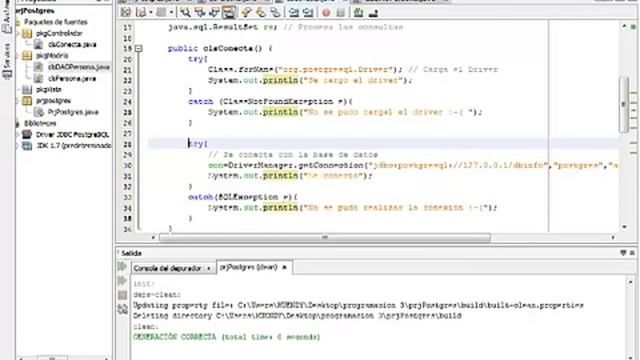The height and width of the screenshot is (360, 640).
Task: Click the Find Previous Occurrence icon
Action: coord(200,13)
